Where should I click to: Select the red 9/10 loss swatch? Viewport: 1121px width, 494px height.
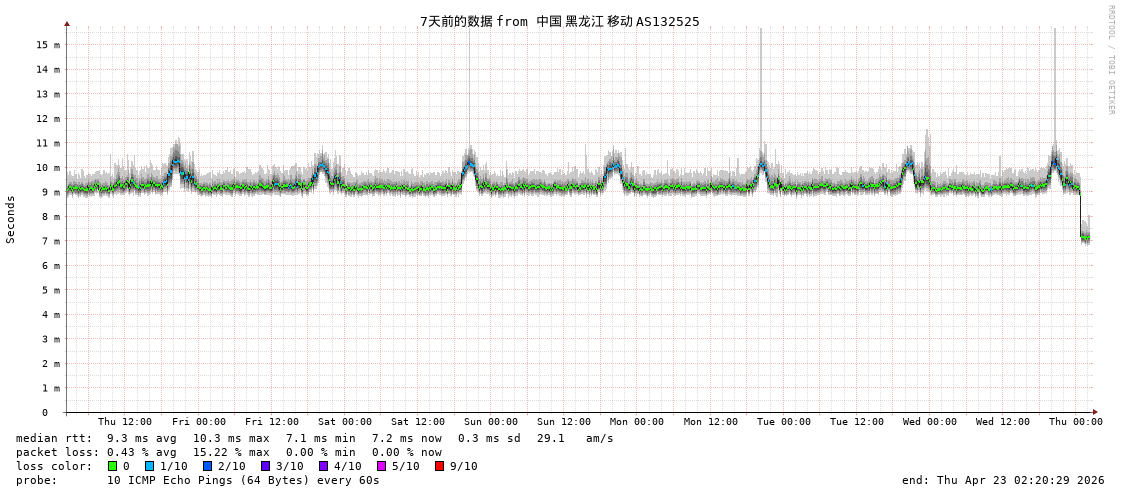[x=440, y=466]
